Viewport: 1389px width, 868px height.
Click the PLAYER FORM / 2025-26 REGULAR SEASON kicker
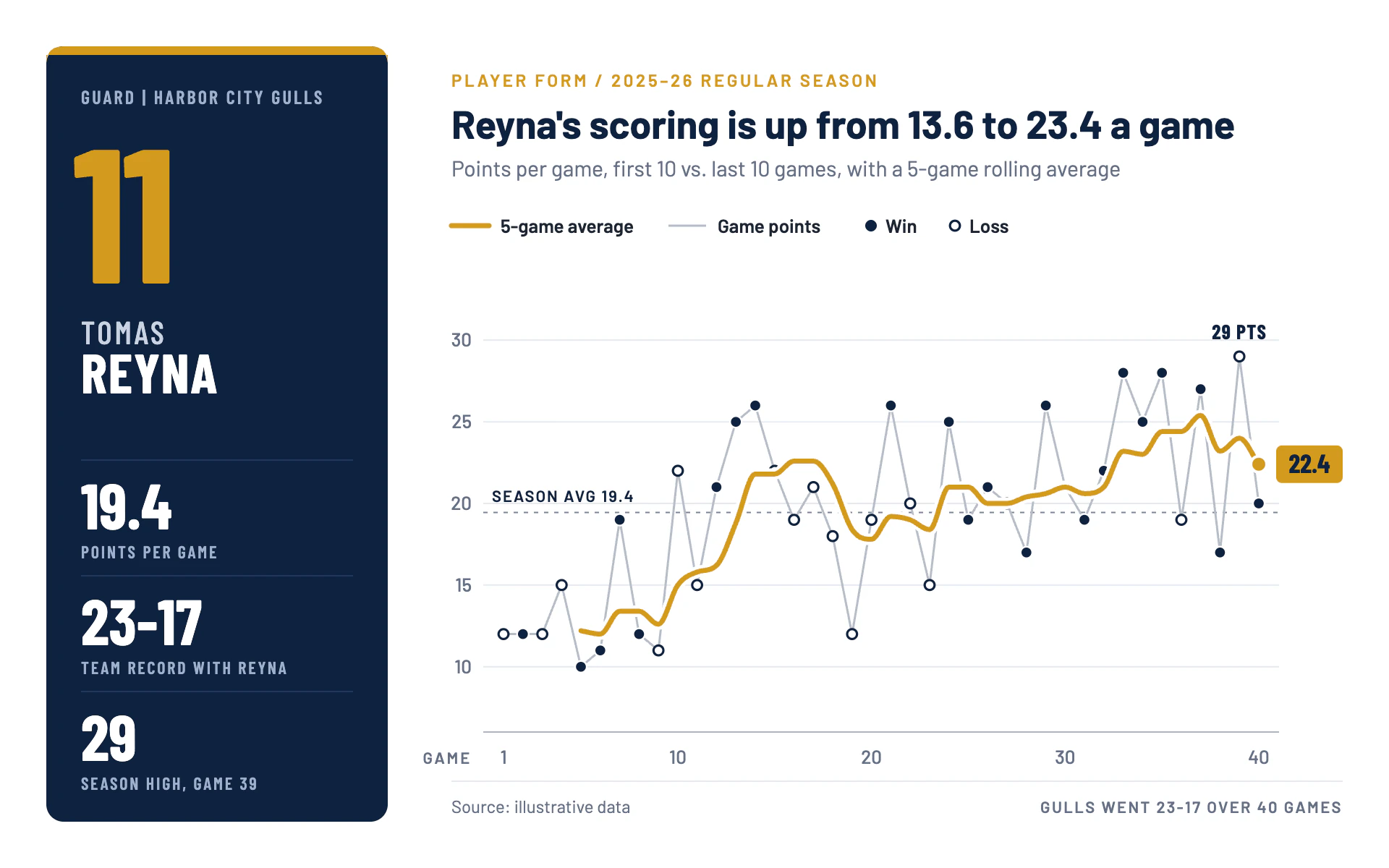[x=664, y=81]
